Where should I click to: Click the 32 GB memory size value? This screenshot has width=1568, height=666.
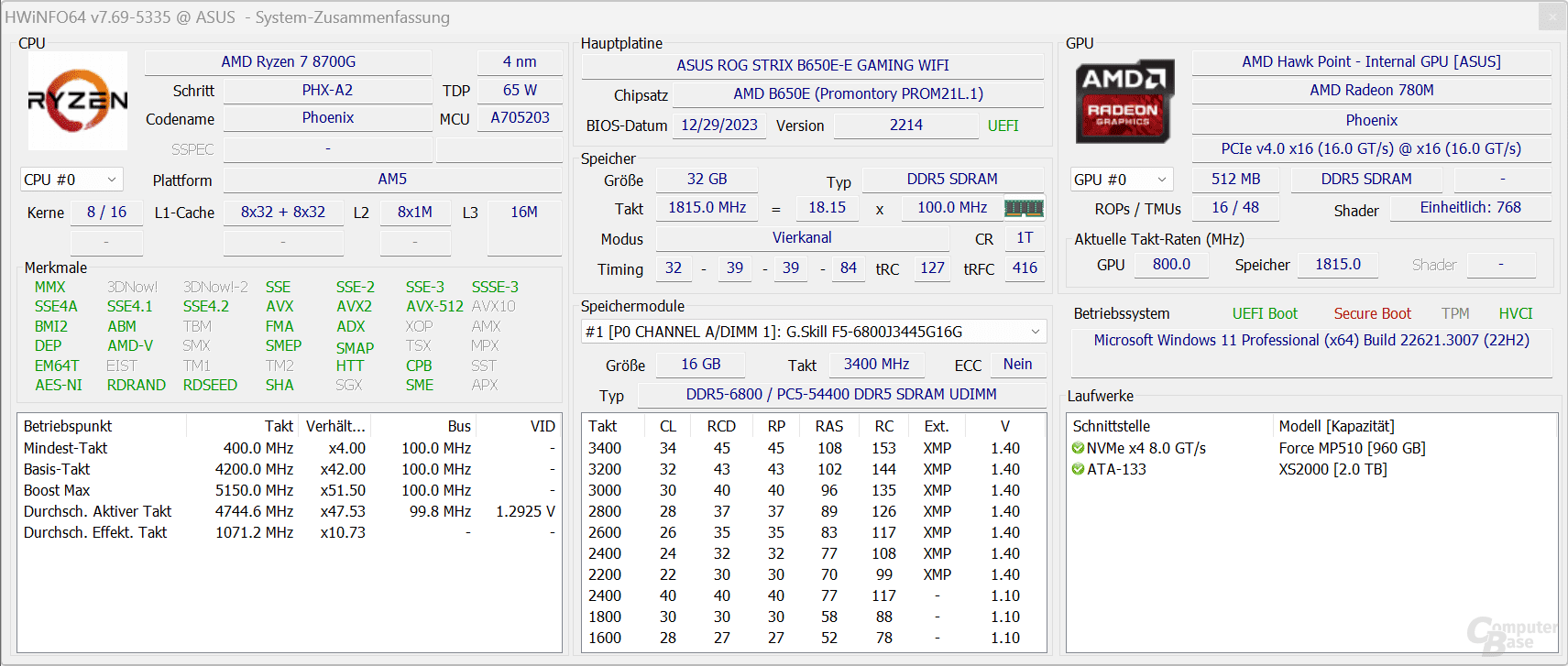707,179
